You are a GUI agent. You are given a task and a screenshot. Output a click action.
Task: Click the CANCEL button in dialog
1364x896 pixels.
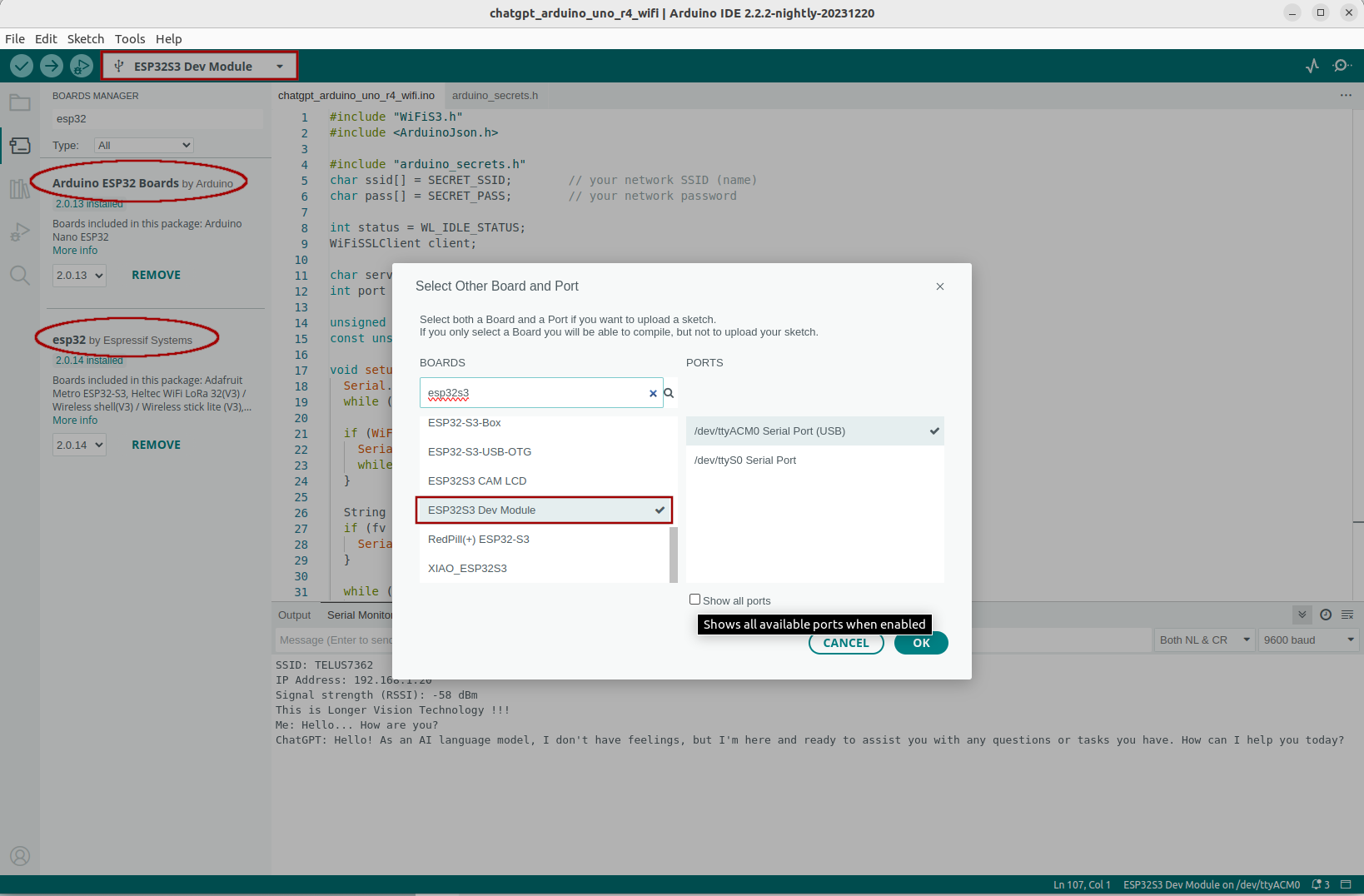pos(846,643)
